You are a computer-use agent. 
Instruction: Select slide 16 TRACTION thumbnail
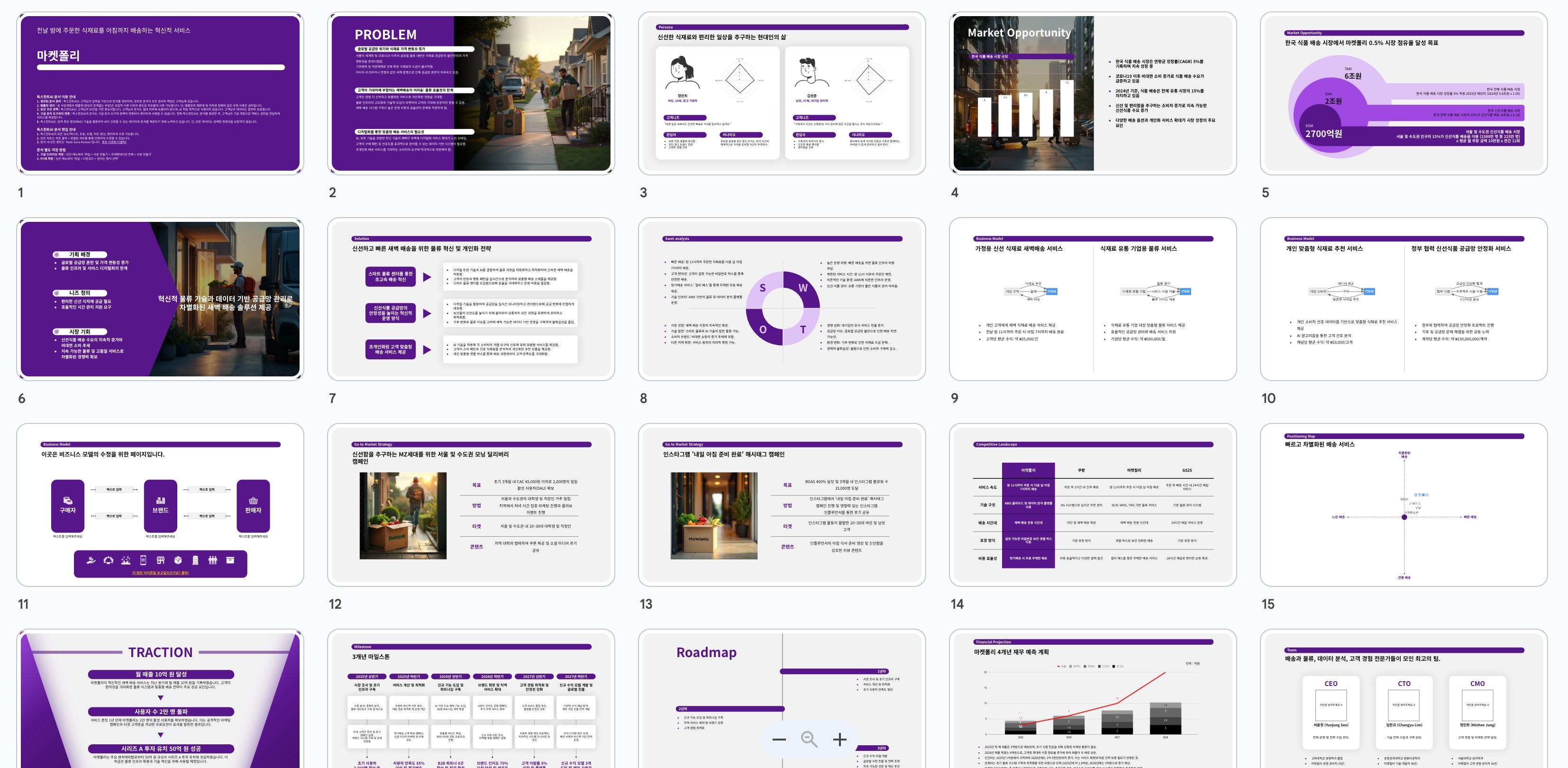(160, 699)
